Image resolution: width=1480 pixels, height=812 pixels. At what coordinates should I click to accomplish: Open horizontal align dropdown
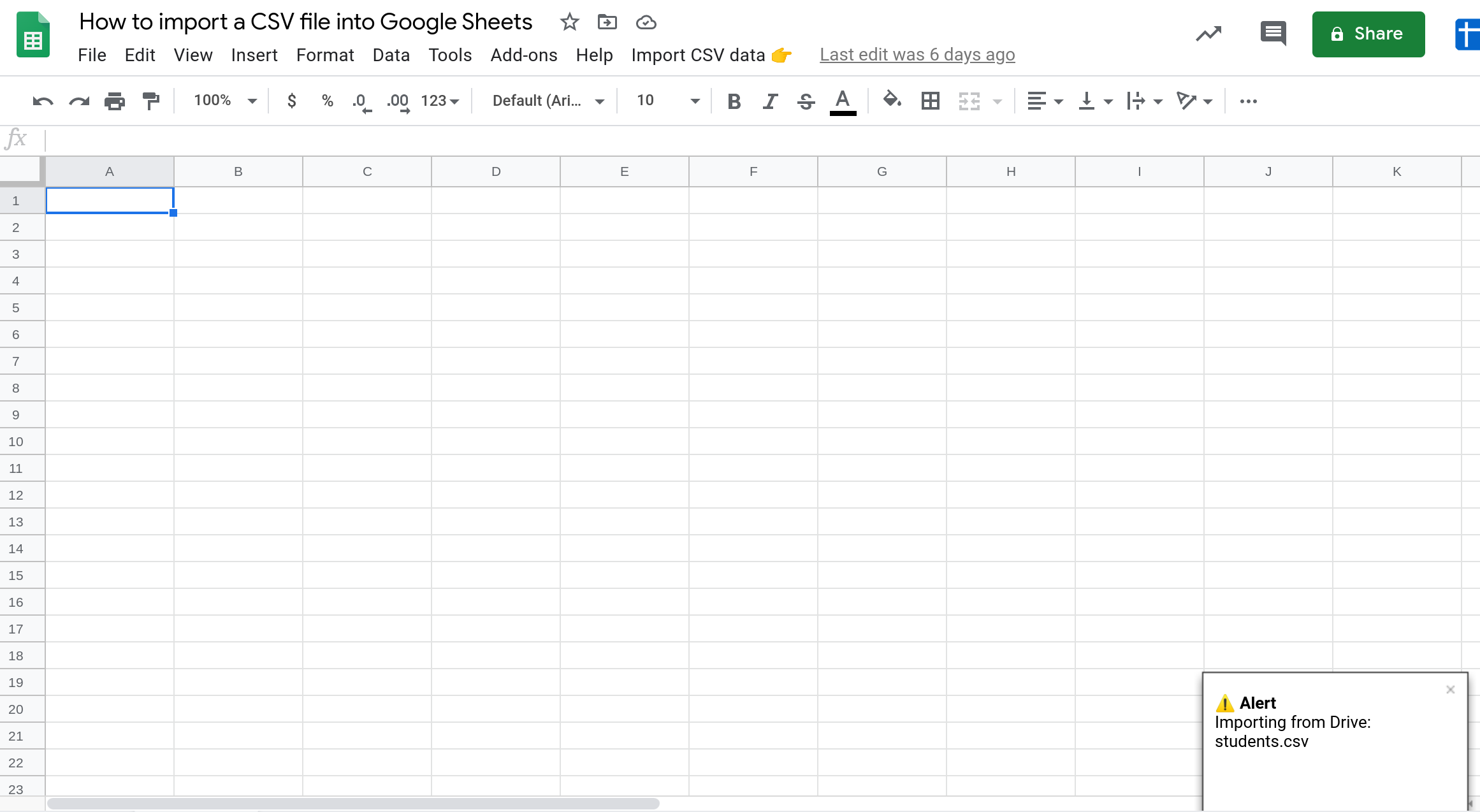(1045, 101)
